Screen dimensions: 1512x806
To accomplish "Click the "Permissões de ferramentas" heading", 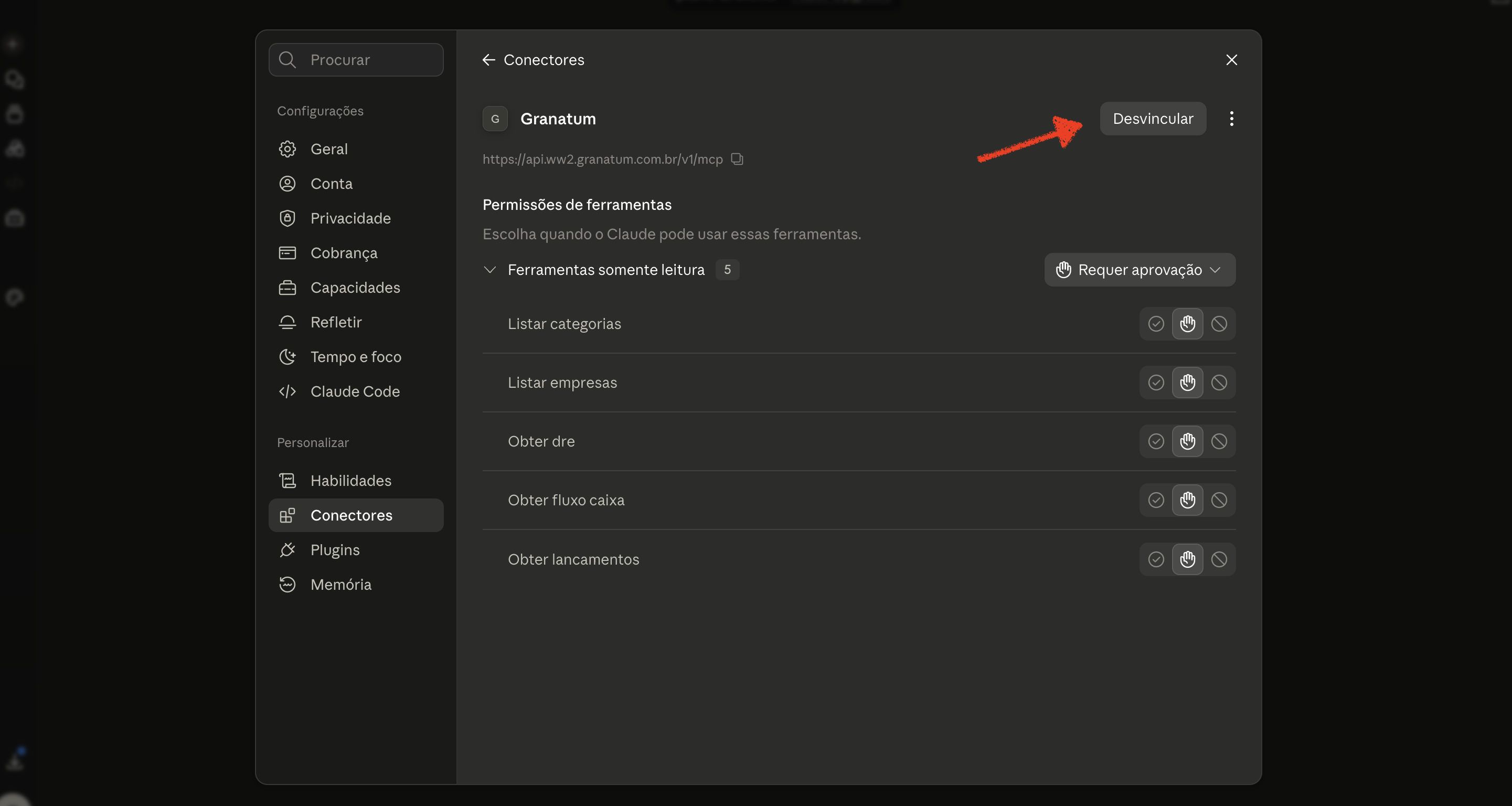I will point(577,205).
